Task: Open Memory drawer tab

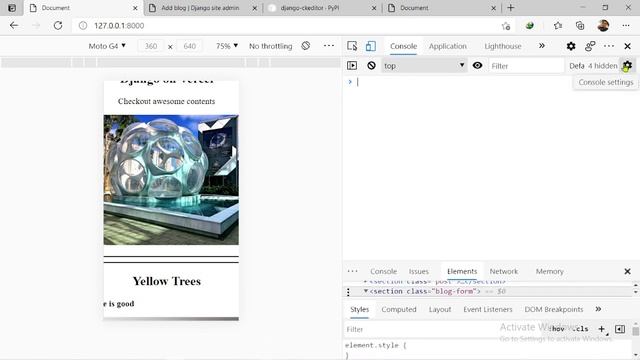Action: (549, 271)
